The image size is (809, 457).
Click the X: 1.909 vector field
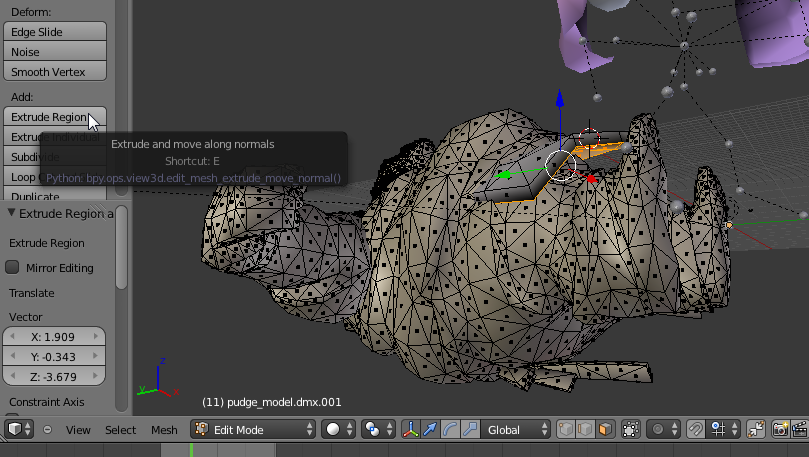(x=54, y=337)
